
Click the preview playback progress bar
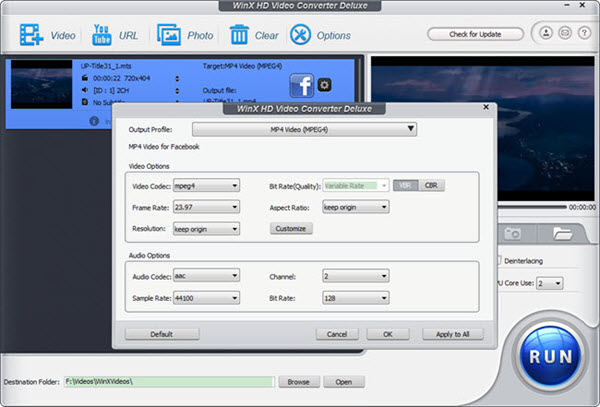click(532, 207)
